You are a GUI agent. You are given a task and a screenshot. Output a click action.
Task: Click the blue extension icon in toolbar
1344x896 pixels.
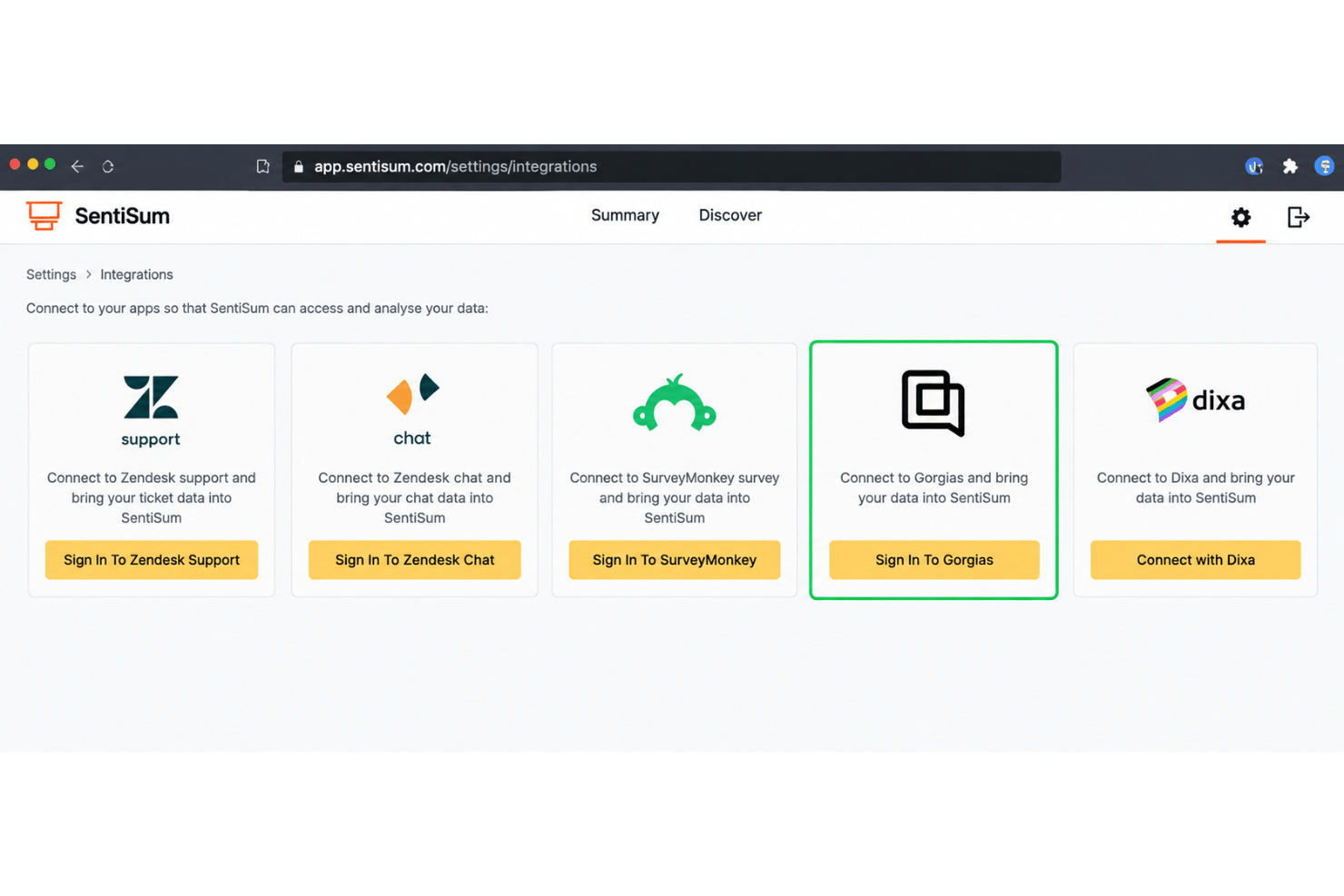tap(1254, 166)
